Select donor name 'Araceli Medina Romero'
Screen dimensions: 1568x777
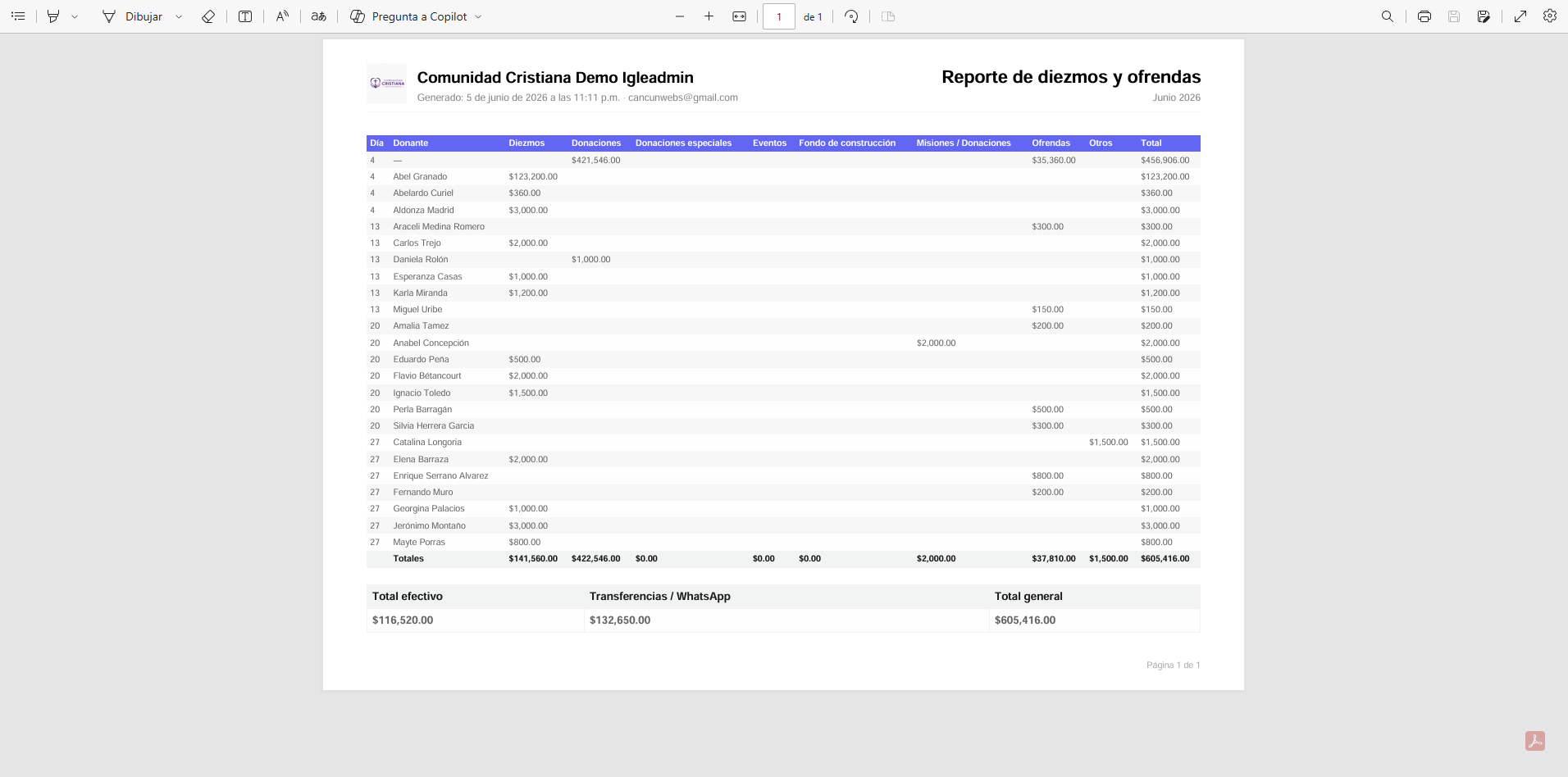click(439, 226)
